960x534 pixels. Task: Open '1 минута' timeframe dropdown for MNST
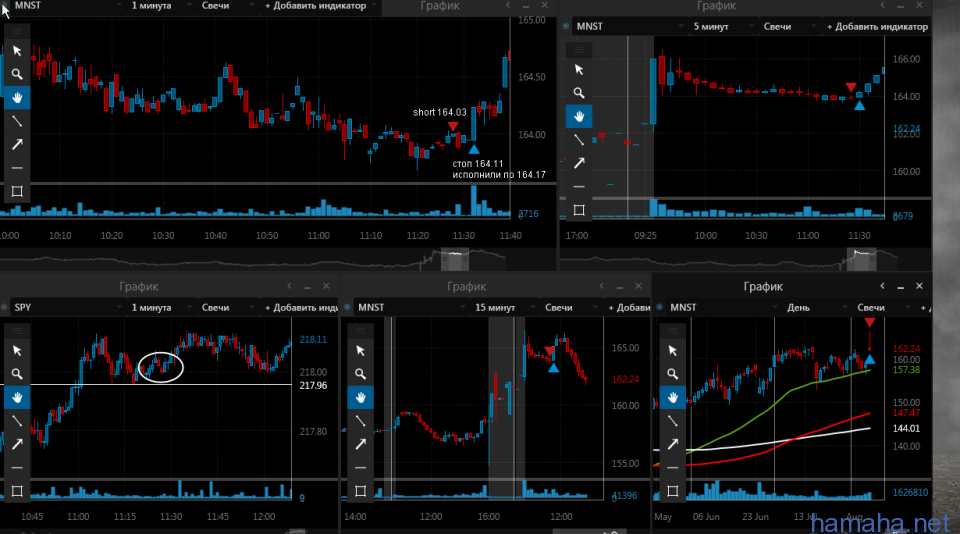[x=160, y=6]
